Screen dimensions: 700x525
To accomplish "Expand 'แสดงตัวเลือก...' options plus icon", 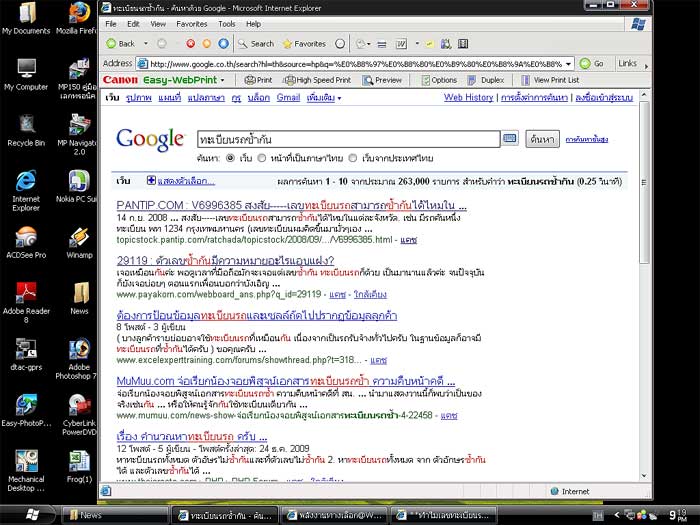I will pyautogui.click(x=151, y=181).
